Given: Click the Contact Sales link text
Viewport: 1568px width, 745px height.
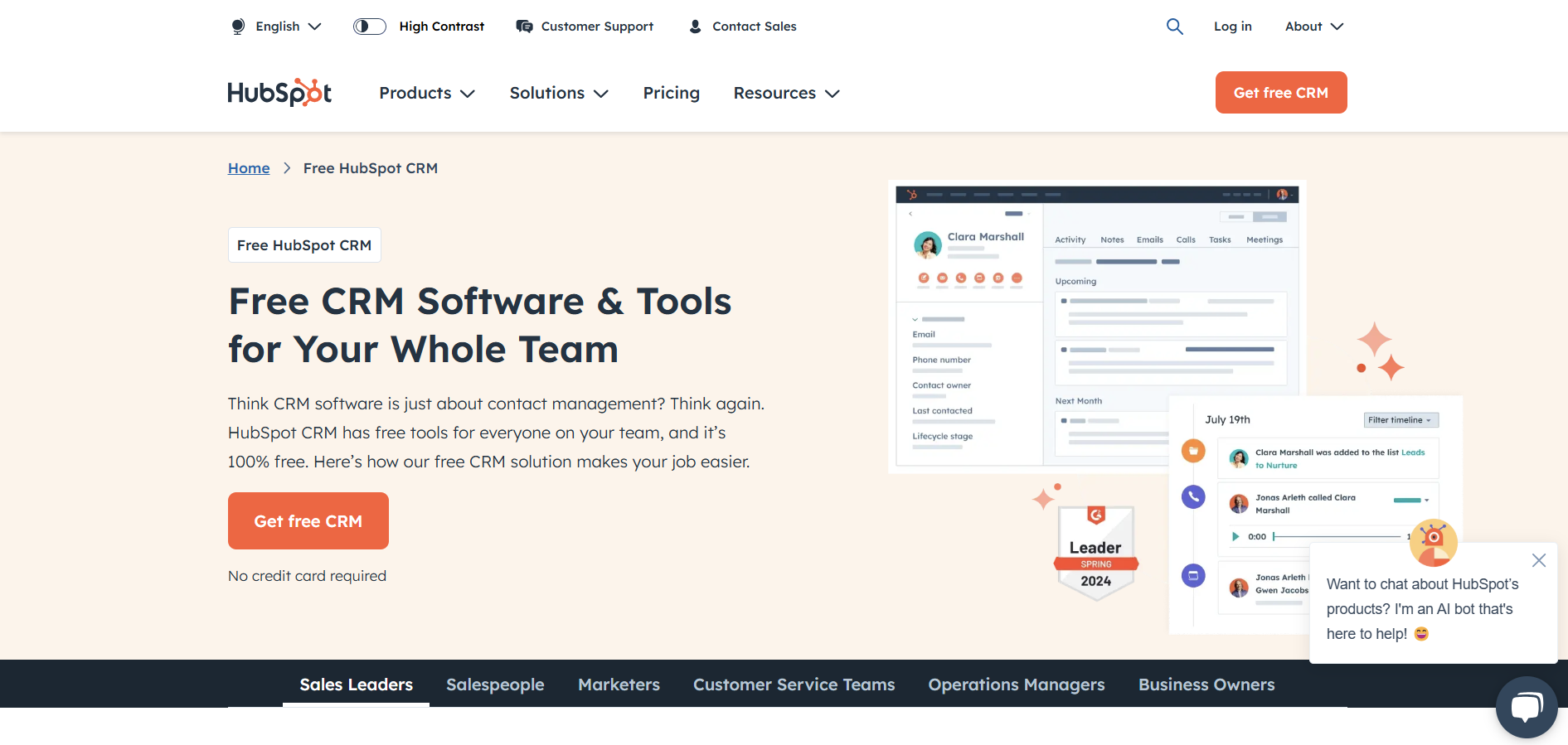Looking at the screenshot, I should point(755,27).
